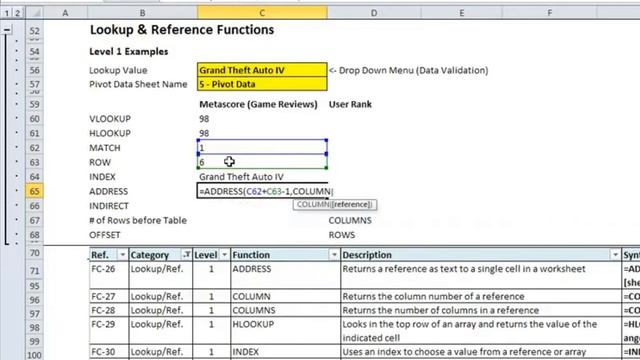Select row 56 header
640x360 pixels.
point(34,70)
